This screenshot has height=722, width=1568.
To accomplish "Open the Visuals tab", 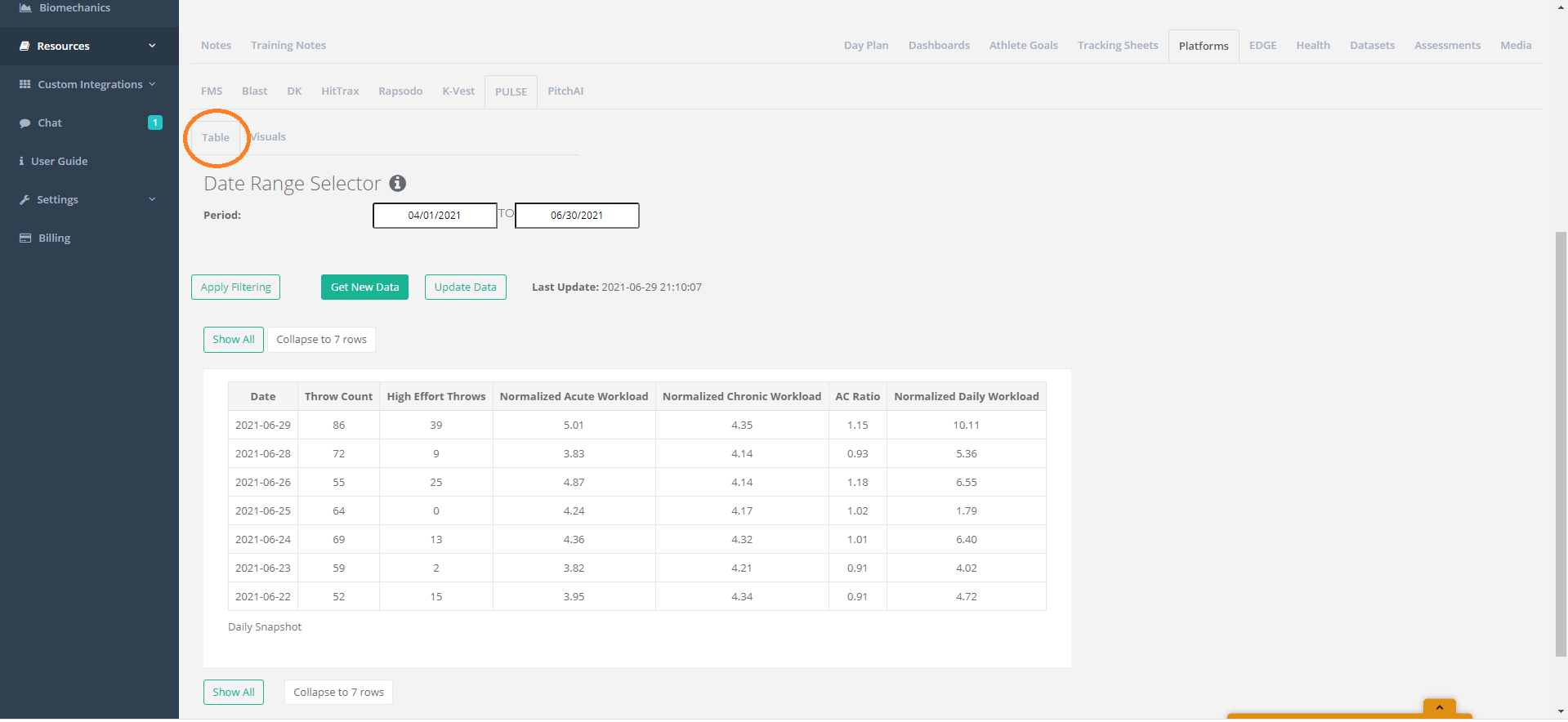I will pyautogui.click(x=269, y=137).
